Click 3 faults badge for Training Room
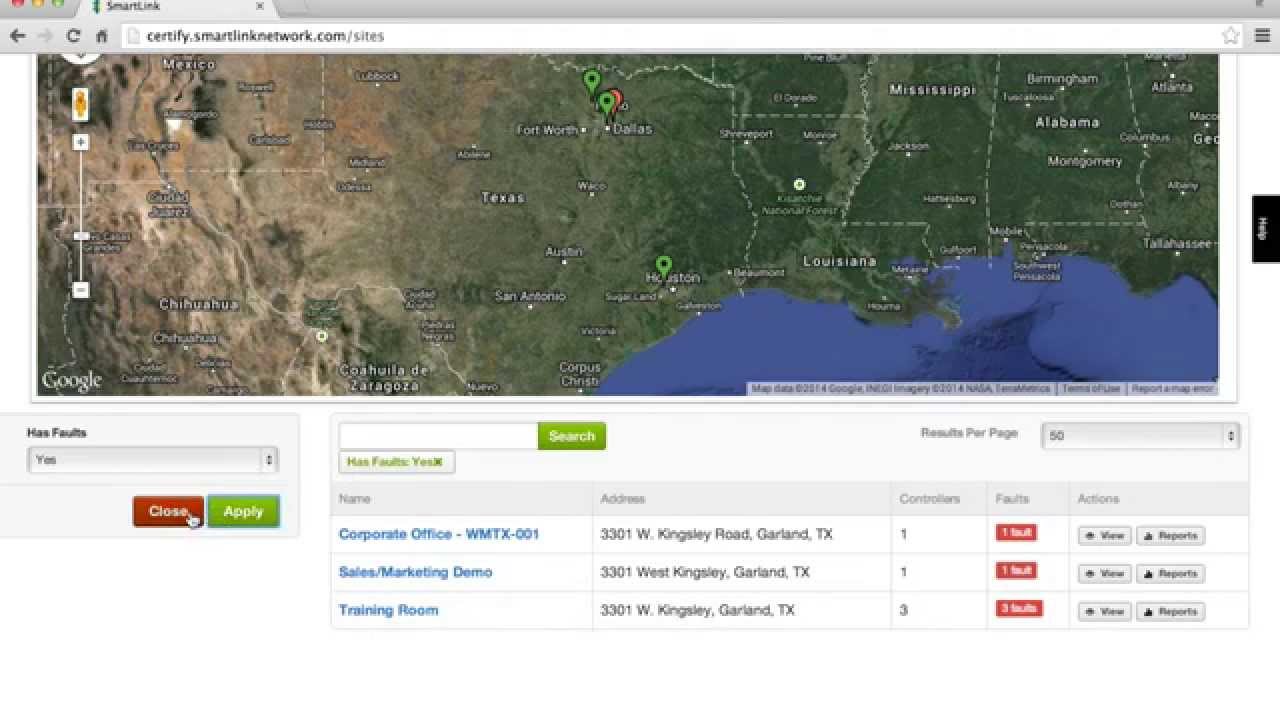 pyautogui.click(x=1019, y=609)
